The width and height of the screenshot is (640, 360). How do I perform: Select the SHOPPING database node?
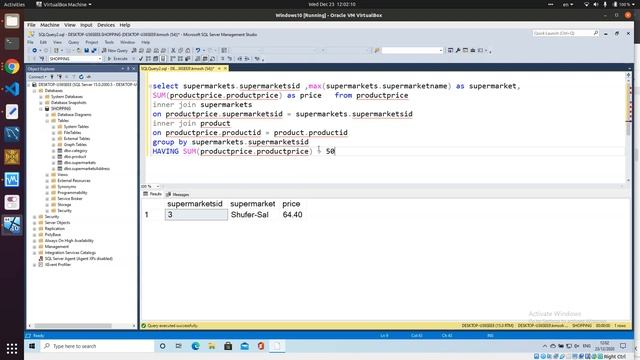61,109
